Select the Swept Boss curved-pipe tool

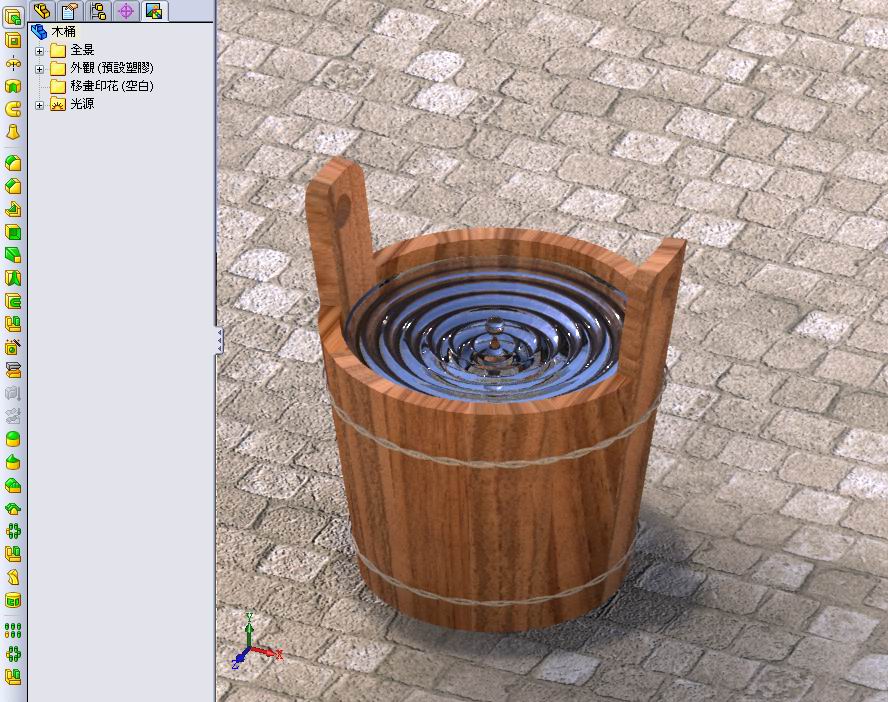click(x=12, y=109)
